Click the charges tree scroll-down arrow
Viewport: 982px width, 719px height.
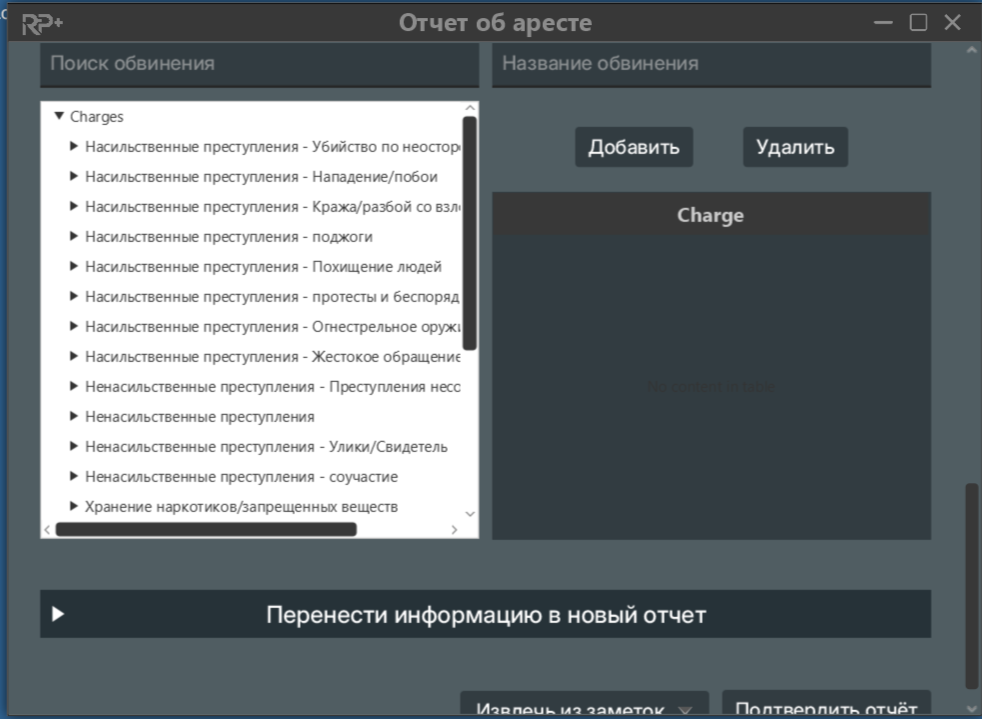tap(470, 514)
